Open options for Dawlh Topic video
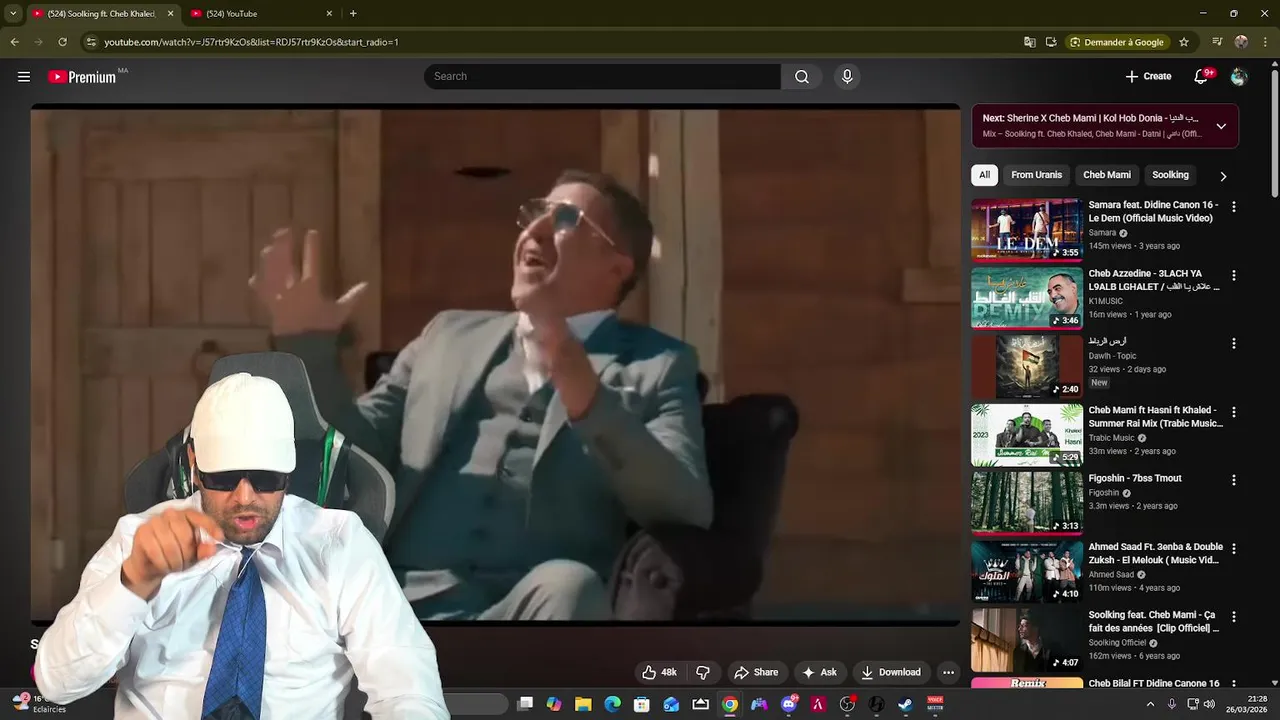This screenshot has width=1280, height=720. point(1233,343)
